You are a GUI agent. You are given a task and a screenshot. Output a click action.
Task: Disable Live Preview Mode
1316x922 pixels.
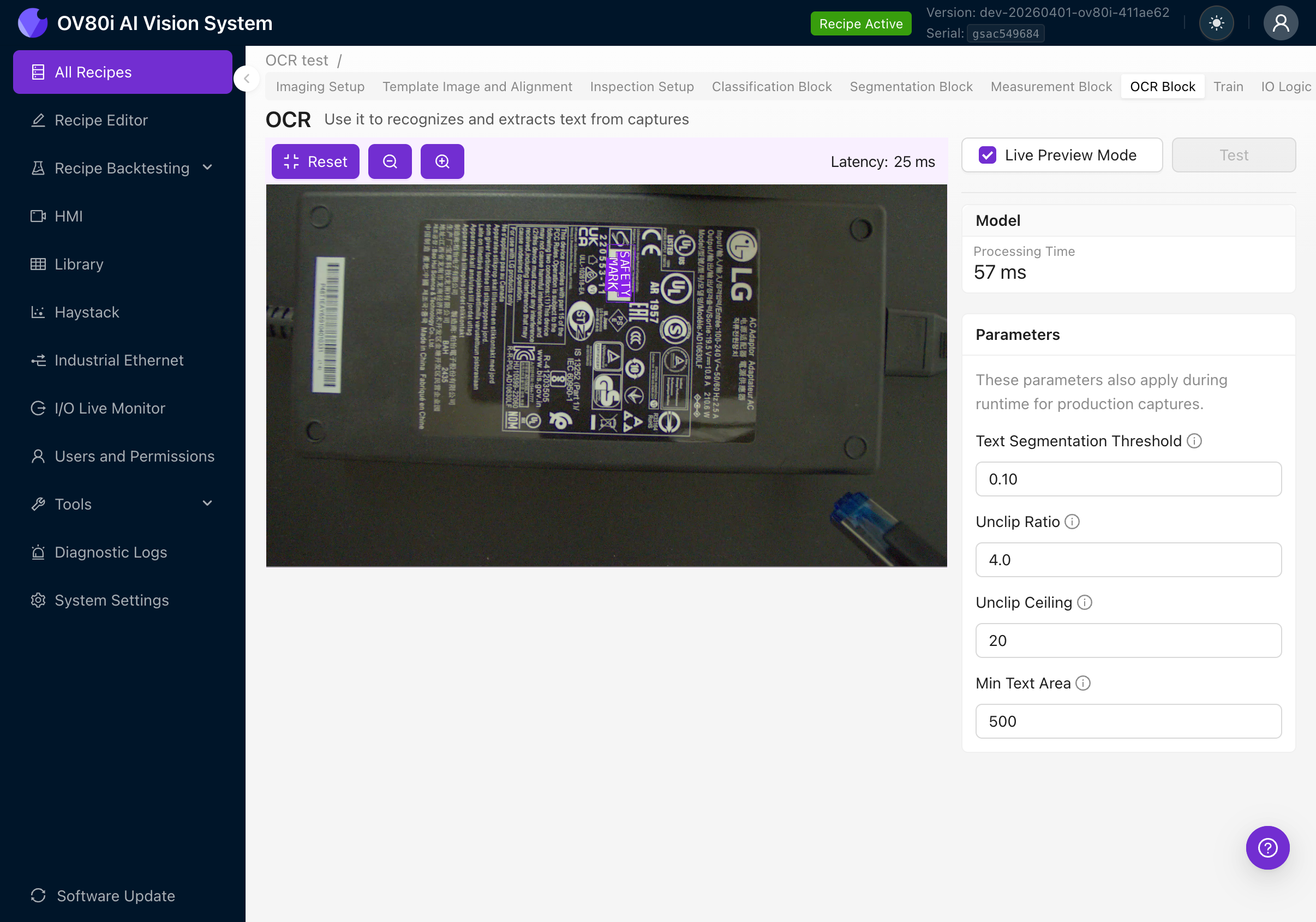coord(987,155)
